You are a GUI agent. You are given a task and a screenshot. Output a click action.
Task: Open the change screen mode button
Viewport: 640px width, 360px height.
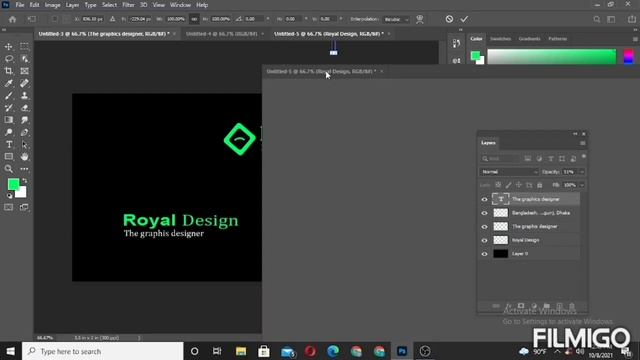point(24,207)
